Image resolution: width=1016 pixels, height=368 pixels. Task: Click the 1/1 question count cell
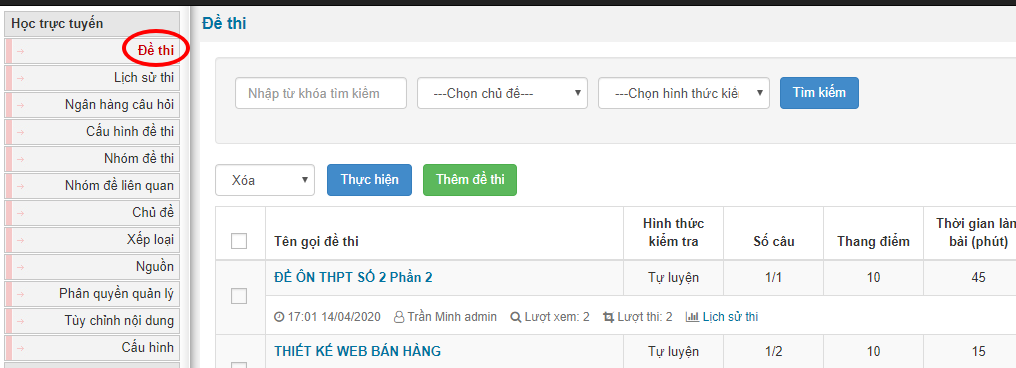[x=774, y=277]
